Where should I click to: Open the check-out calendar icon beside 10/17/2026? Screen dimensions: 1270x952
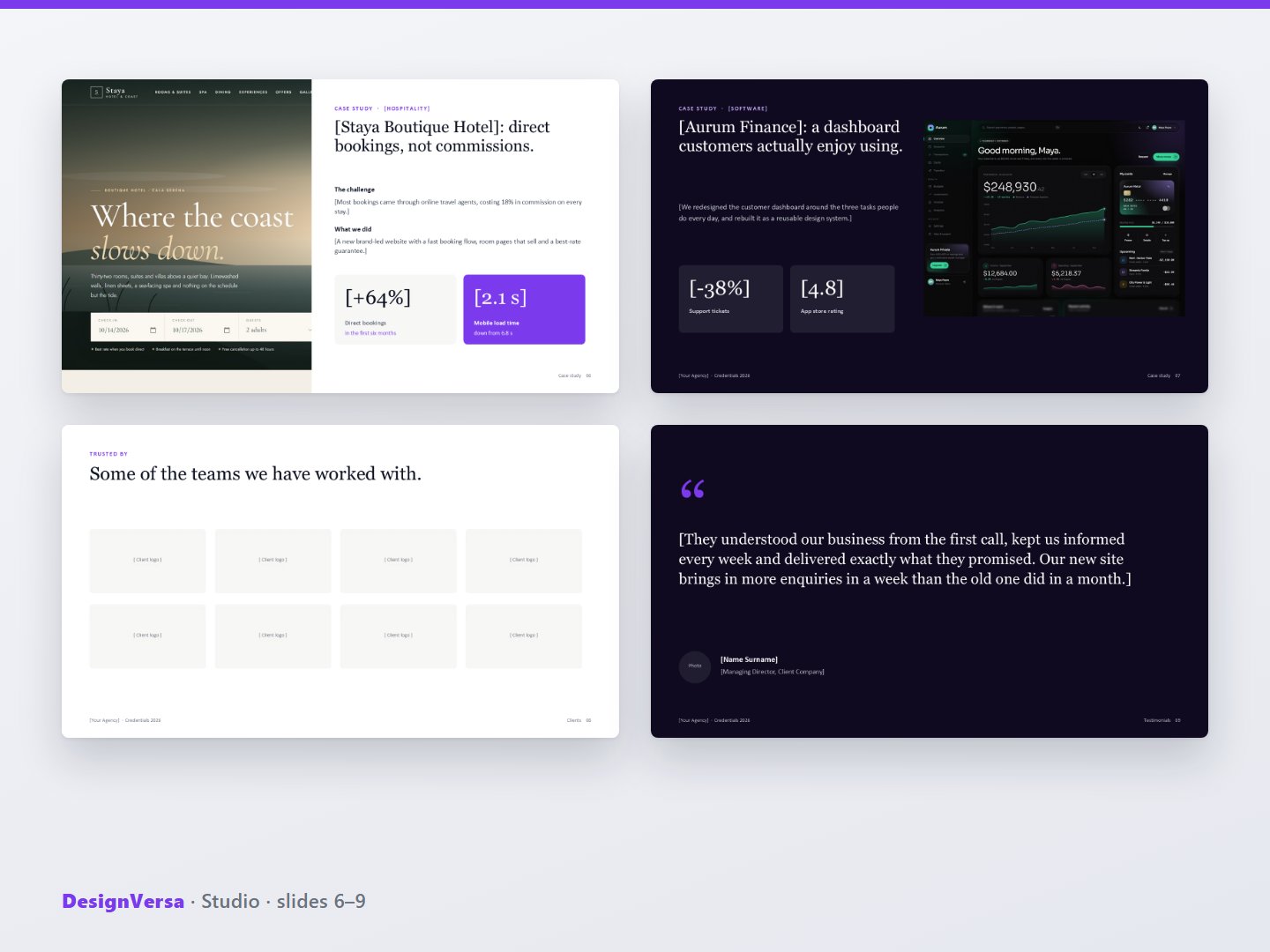(227, 331)
